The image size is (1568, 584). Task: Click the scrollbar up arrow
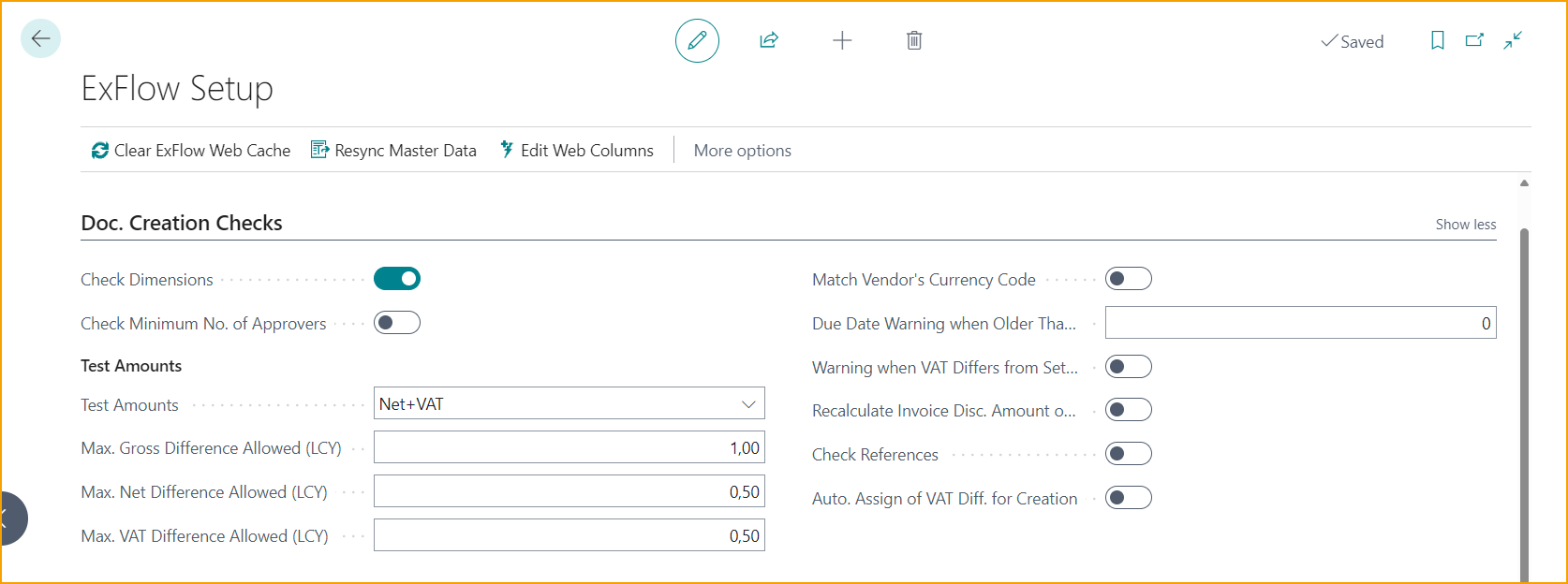pos(1524,183)
